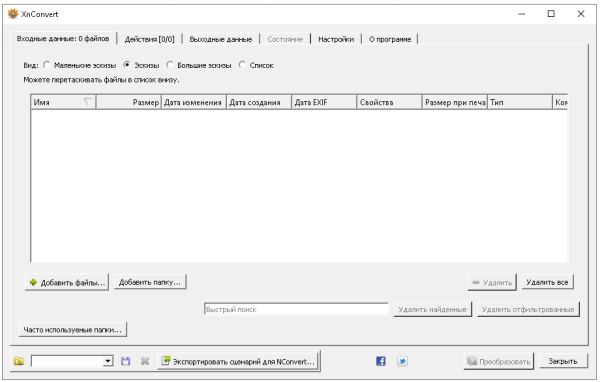
Task: Open the Facebook page icon
Action: [381, 361]
